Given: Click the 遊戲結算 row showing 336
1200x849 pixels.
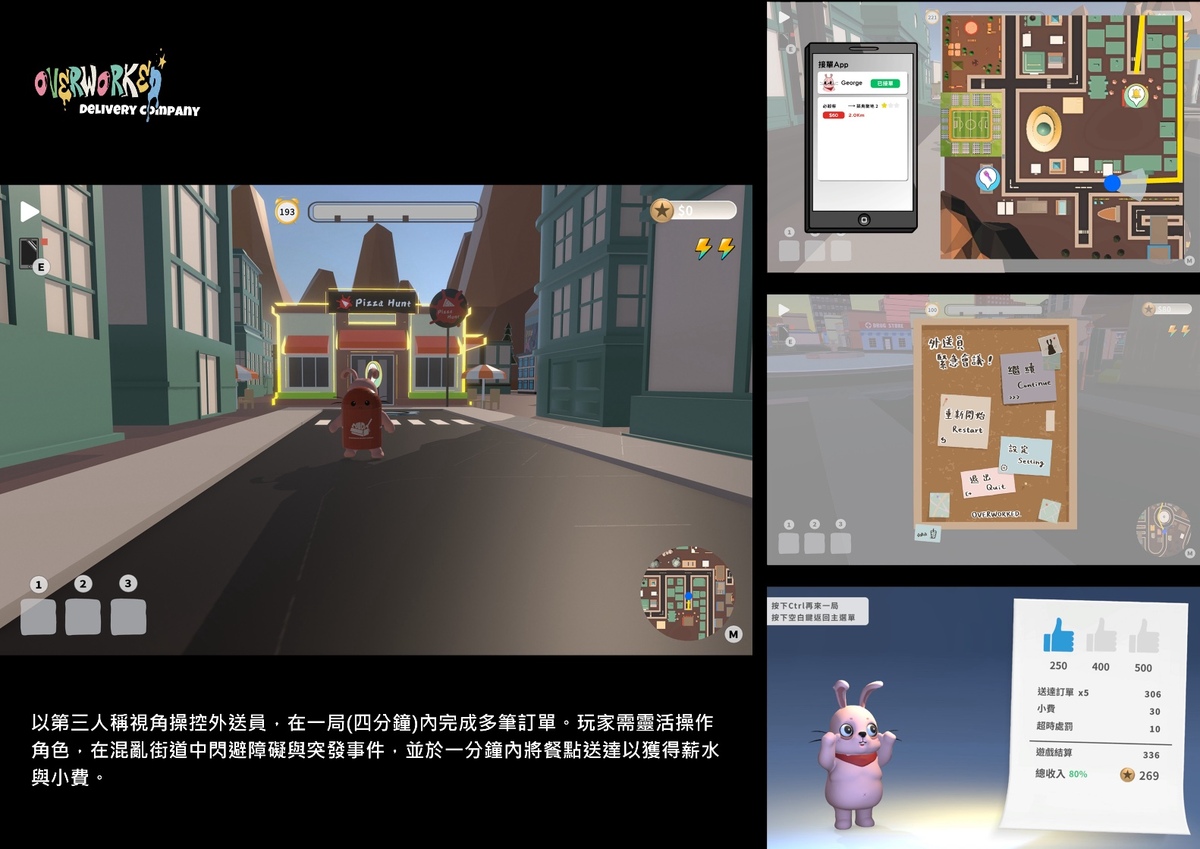Looking at the screenshot, I should [1098, 754].
